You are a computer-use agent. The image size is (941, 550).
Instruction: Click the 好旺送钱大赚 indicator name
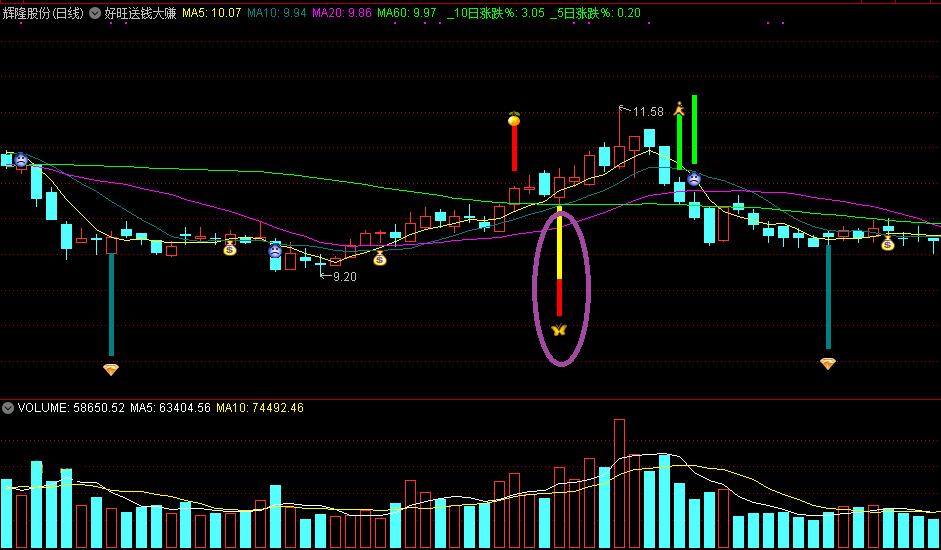(x=140, y=13)
